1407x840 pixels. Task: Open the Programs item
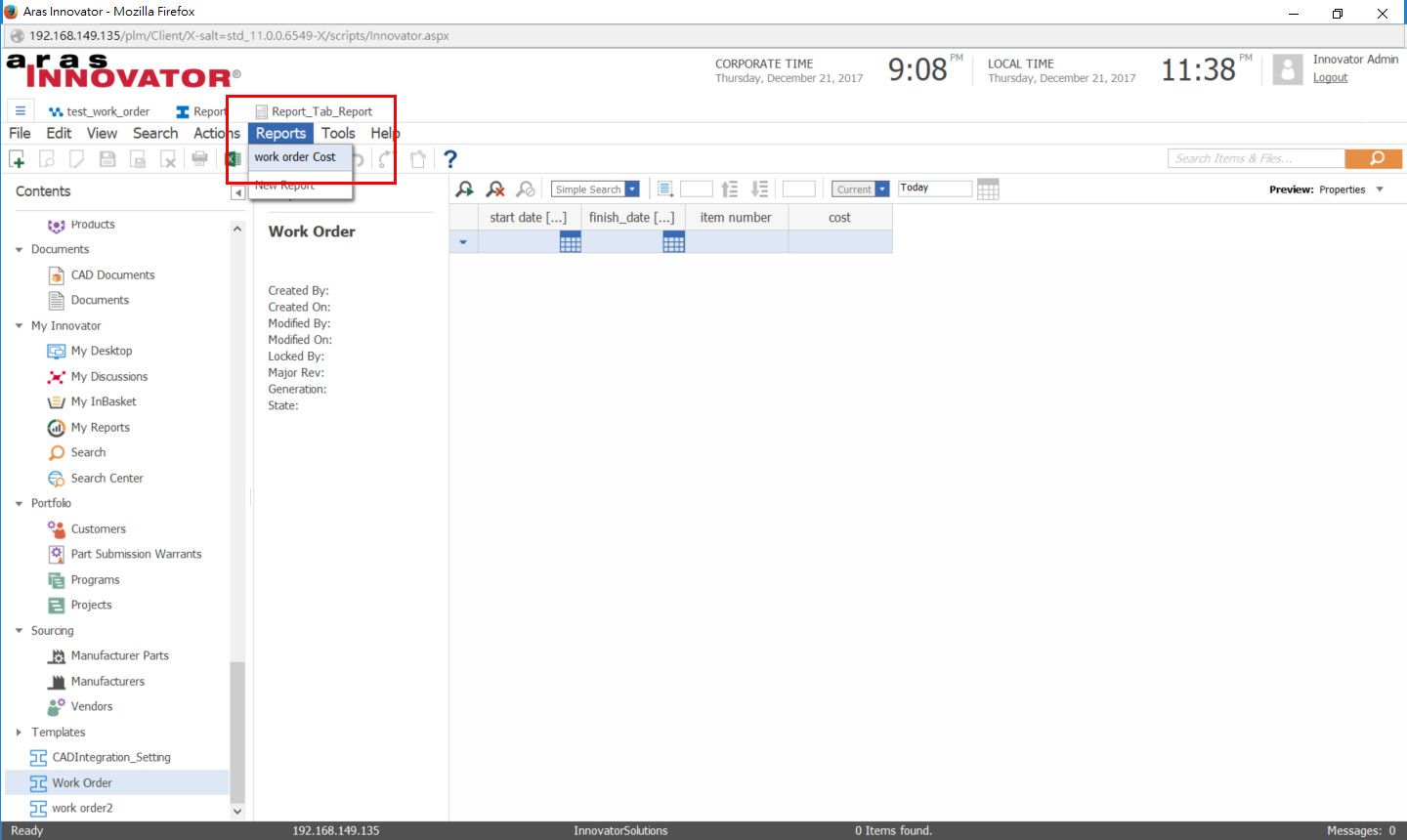95,580
